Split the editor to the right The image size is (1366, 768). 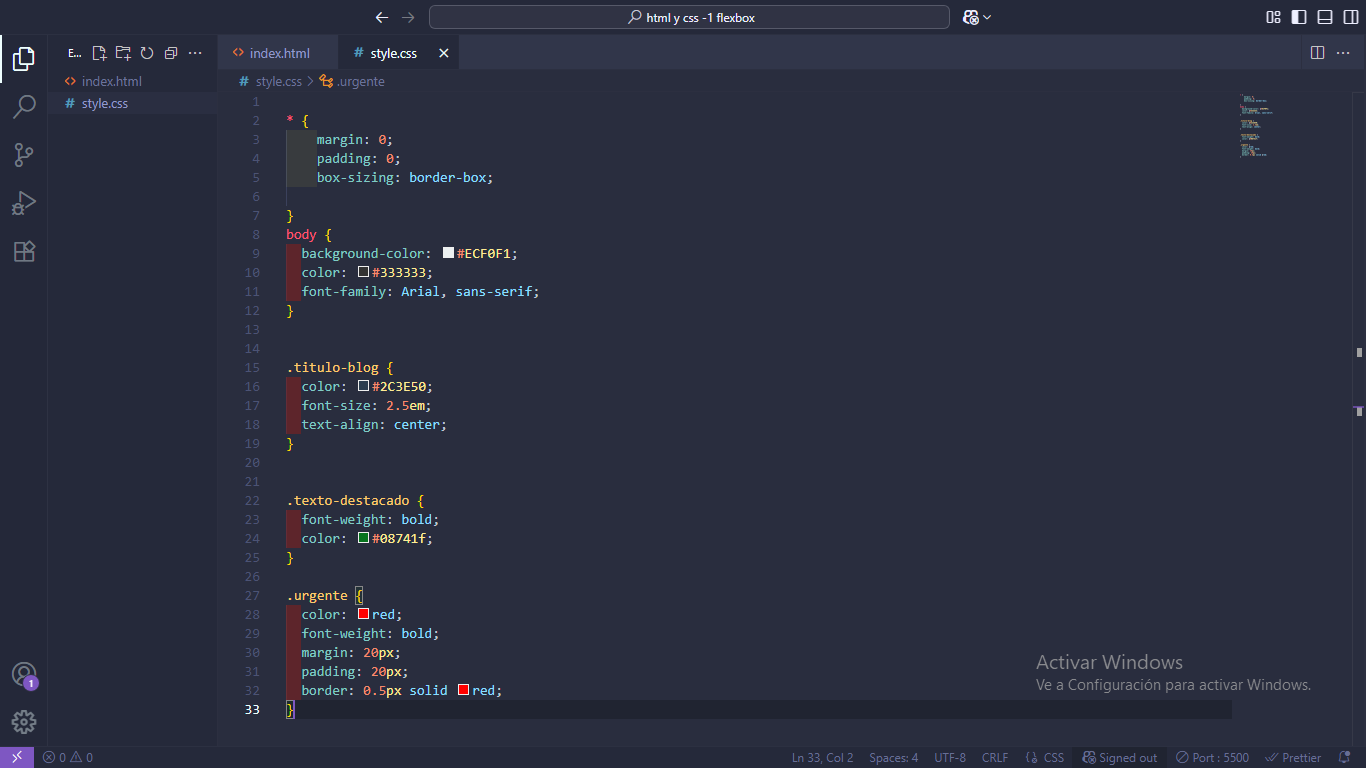pos(1317,53)
